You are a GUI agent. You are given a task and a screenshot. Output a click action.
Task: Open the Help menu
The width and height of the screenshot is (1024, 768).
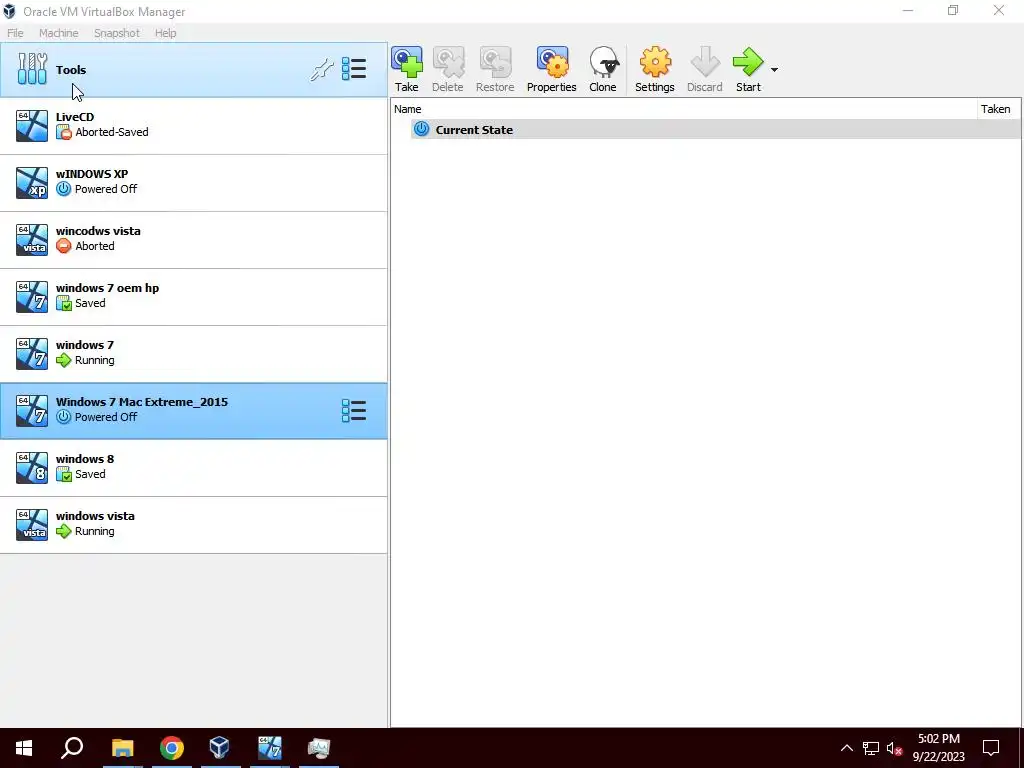pos(166,33)
